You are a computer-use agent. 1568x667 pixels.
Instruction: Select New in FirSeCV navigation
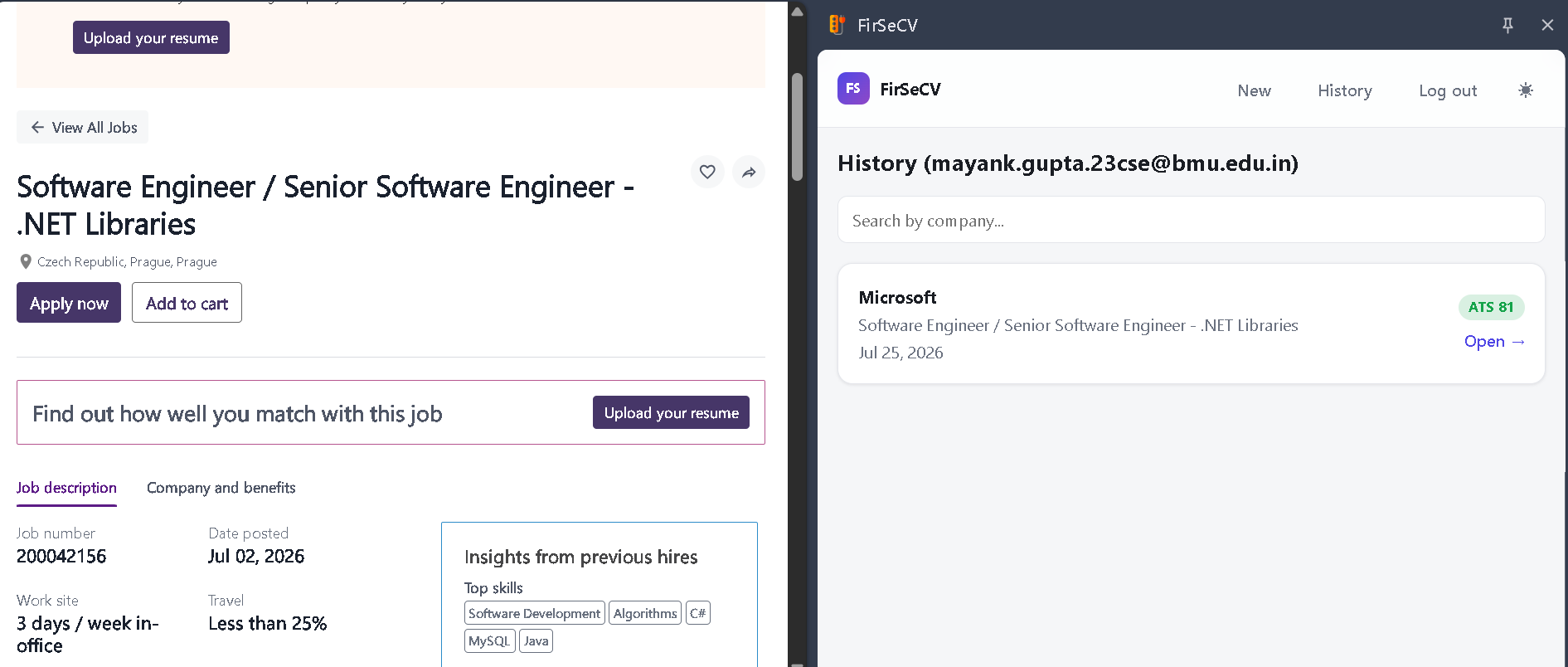(1254, 90)
